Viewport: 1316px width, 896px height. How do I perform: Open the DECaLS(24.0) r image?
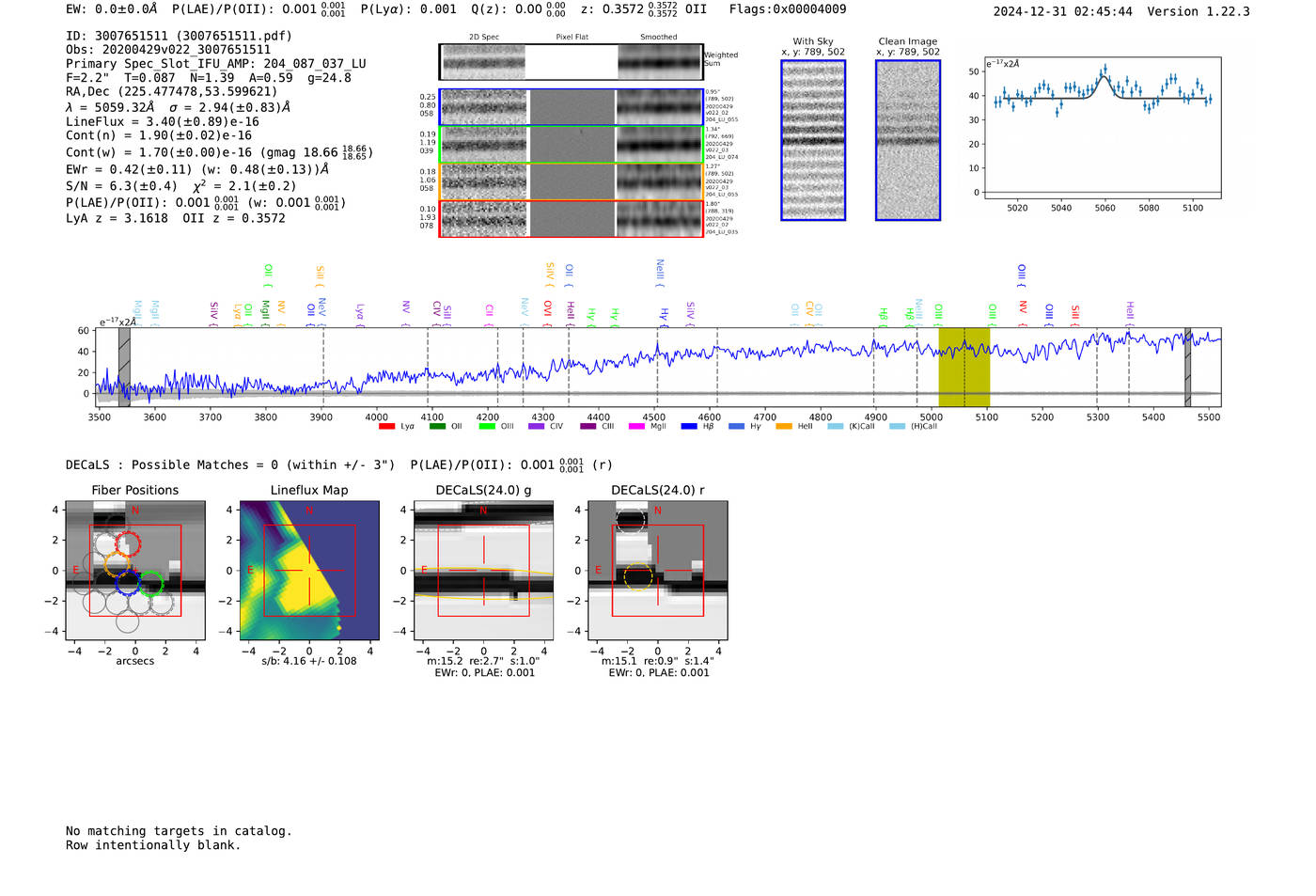(658, 571)
